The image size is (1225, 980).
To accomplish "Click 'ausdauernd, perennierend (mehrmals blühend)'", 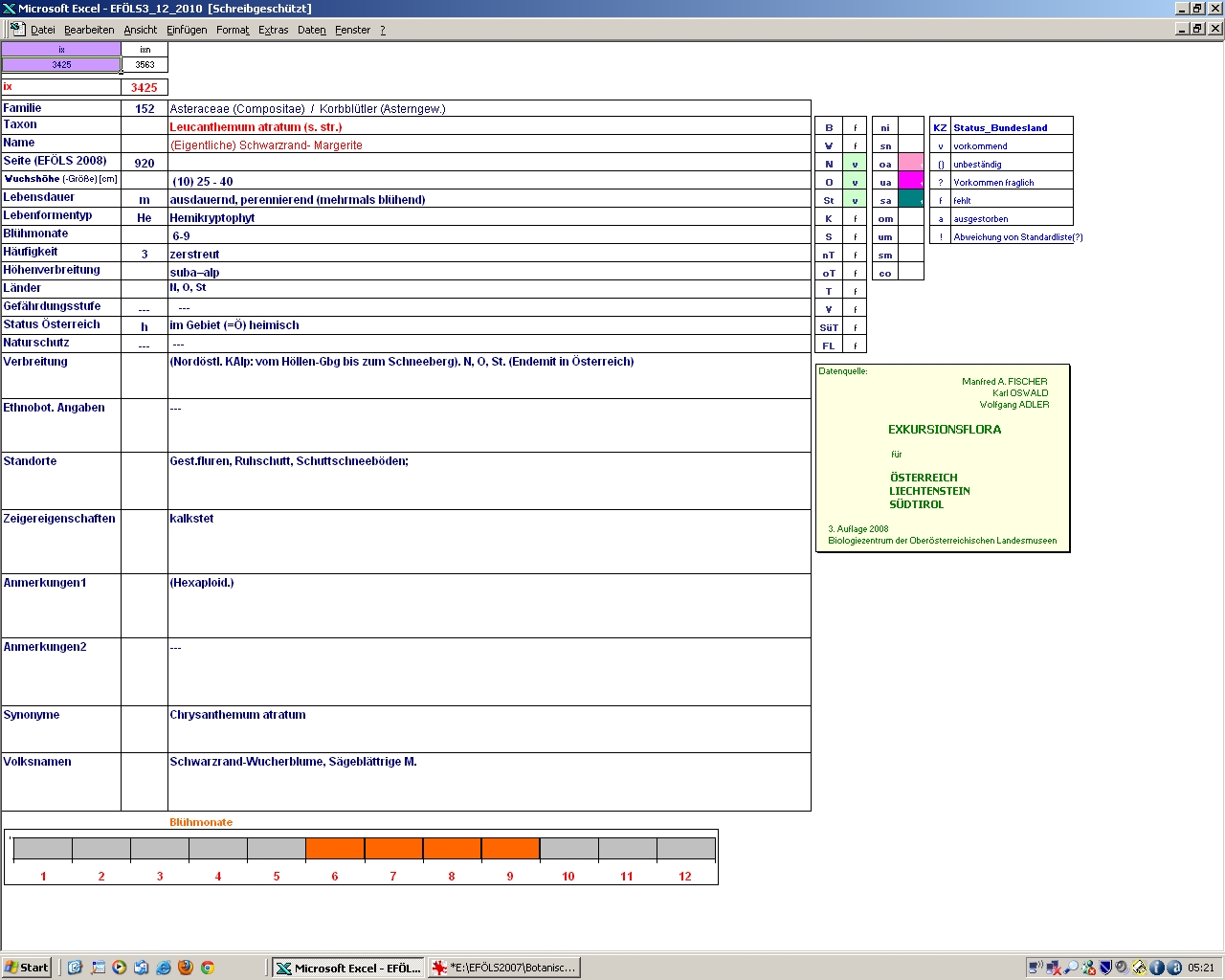I will pyautogui.click(x=489, y=199).
